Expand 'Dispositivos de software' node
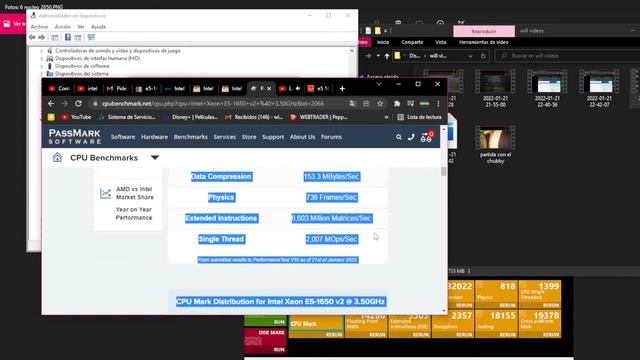Image resolution: width=640 pixels, height=360 pixels. pyautogui.click(x=41, y=66)
